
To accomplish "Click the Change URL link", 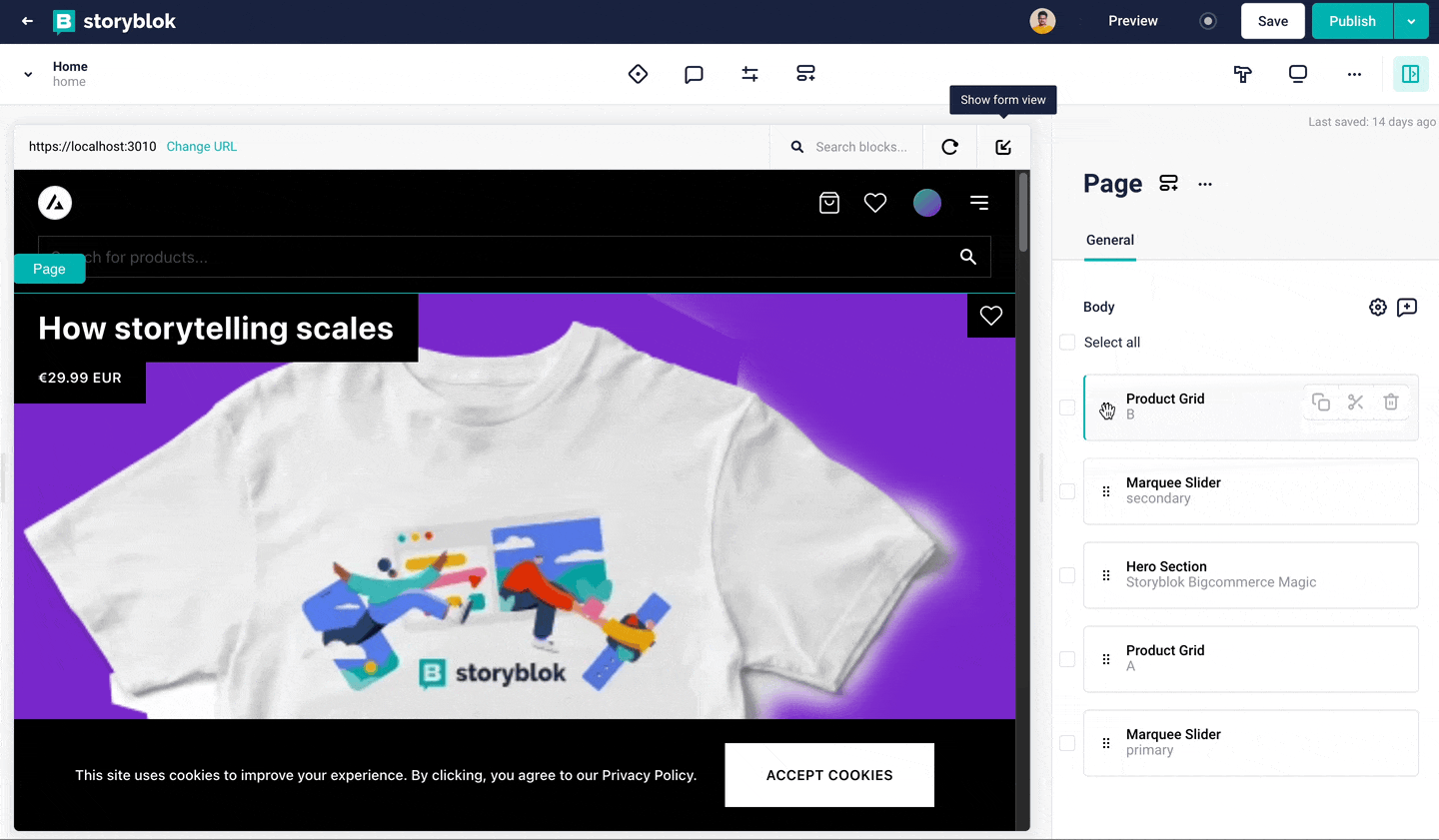I will pyautogui.click(x=202, y=147).
